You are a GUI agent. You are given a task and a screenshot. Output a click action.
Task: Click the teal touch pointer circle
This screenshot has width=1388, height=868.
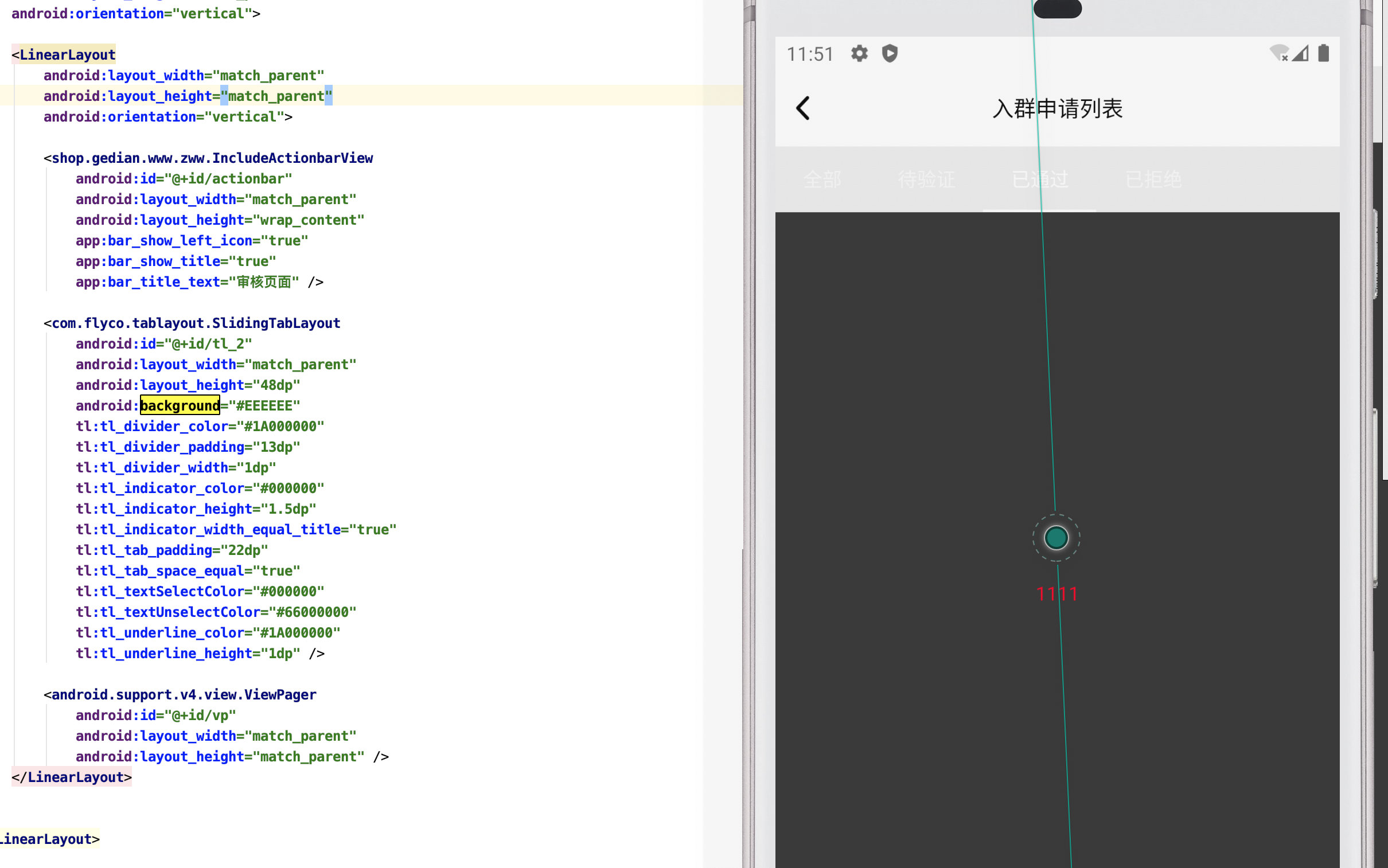click(x=1056, y=537)
